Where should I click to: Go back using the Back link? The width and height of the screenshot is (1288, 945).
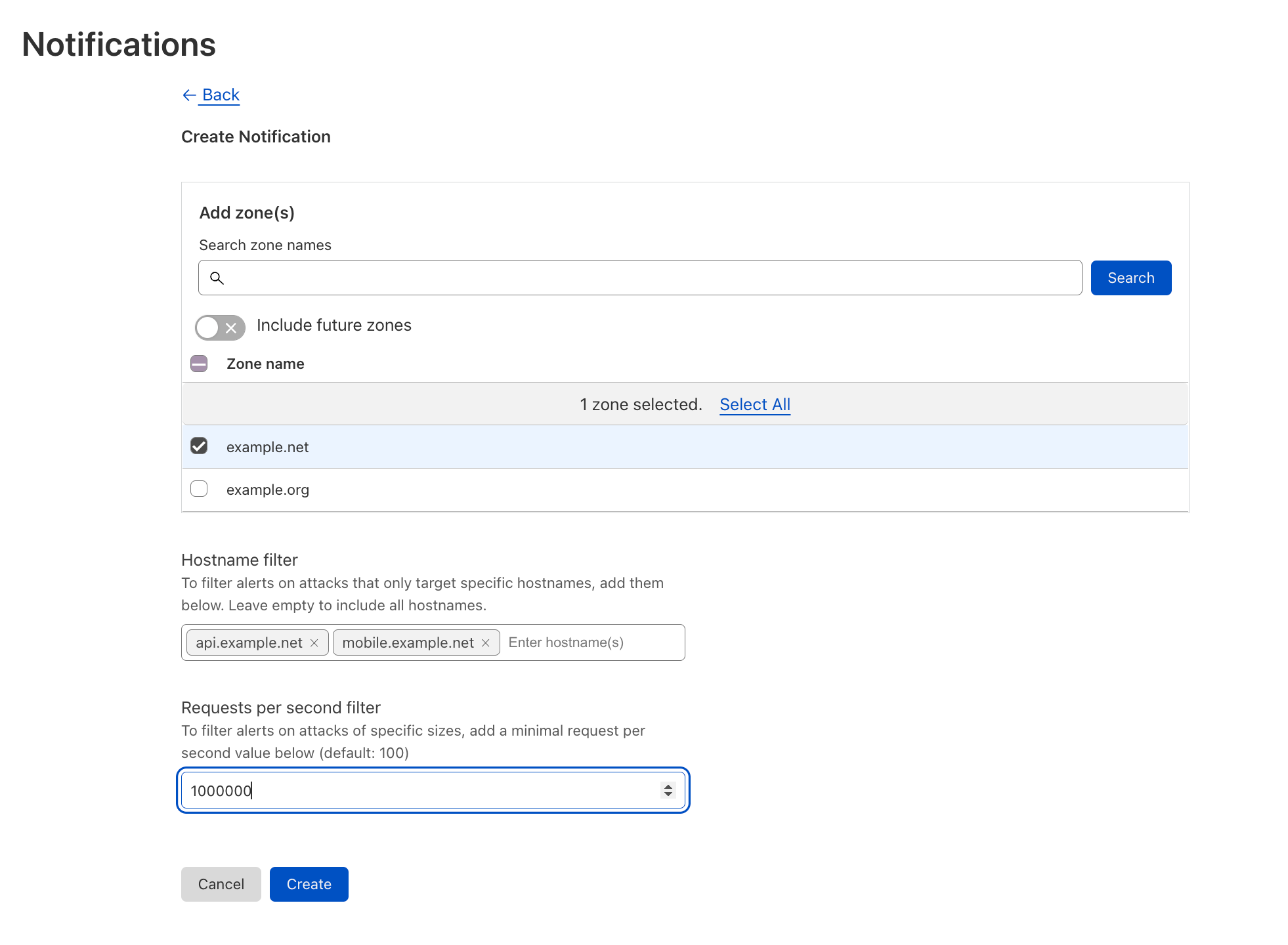tap(211, 95)
